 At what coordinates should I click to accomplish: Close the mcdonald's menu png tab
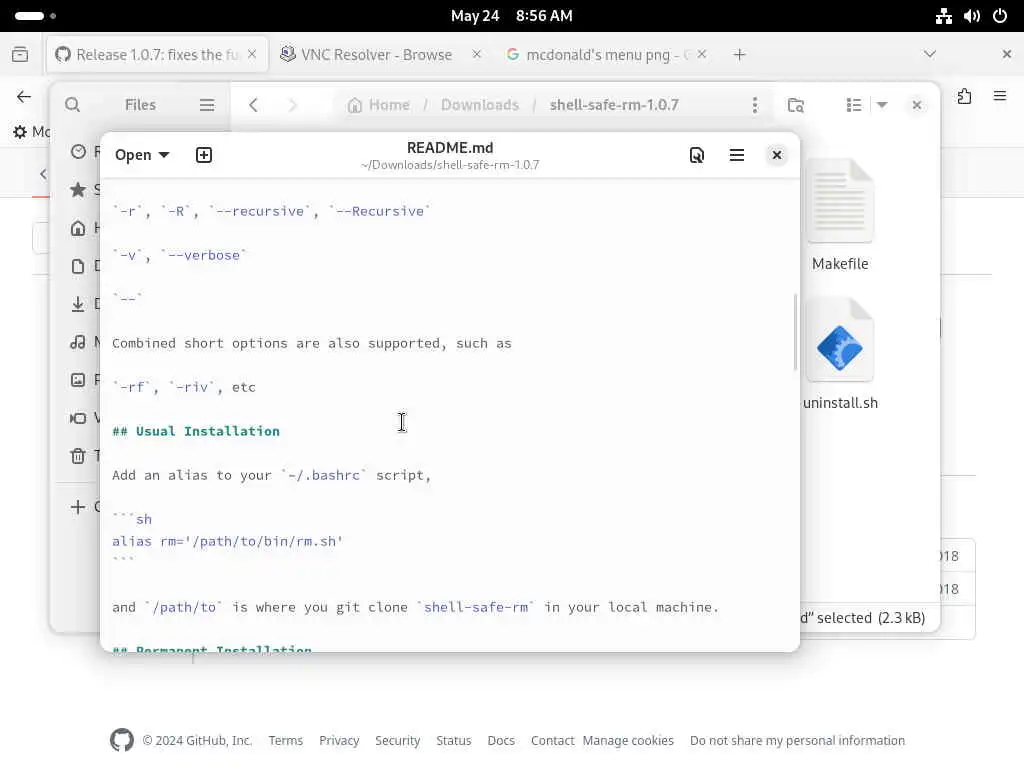pyautogui.click(x=701, y=54)
